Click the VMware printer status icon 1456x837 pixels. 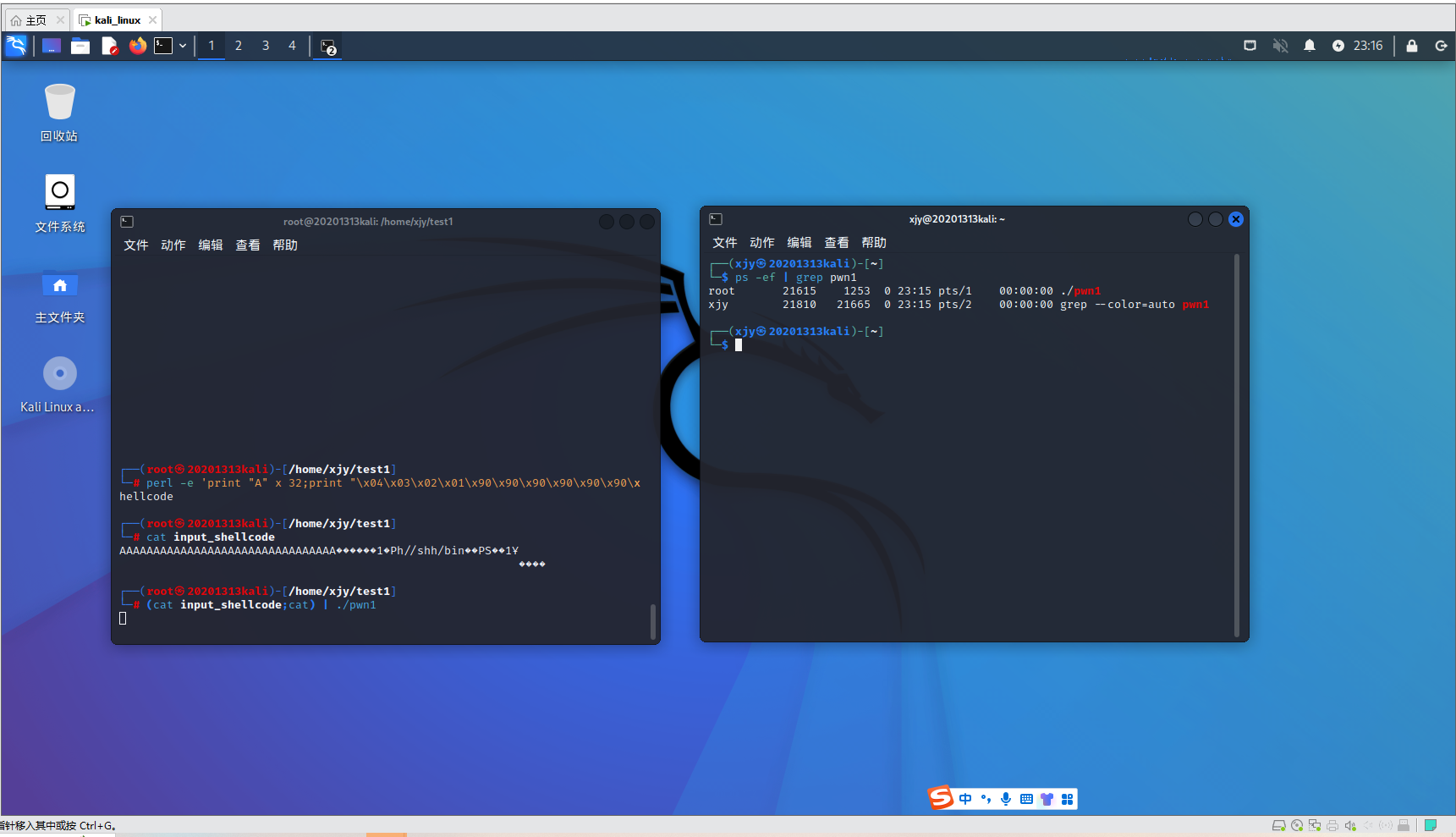click(1332, 825)
